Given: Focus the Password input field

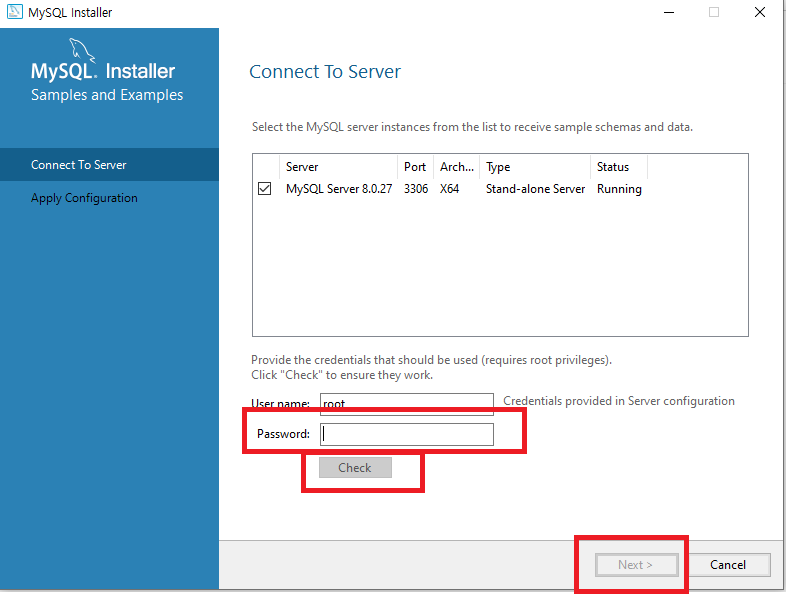Looking at the screenshot, I should (x=407, y=434).
